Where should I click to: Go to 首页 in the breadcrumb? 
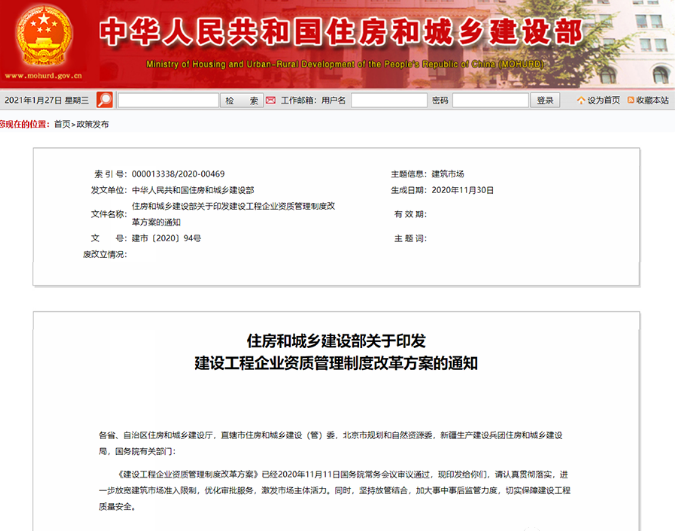(x=62, y=124)
